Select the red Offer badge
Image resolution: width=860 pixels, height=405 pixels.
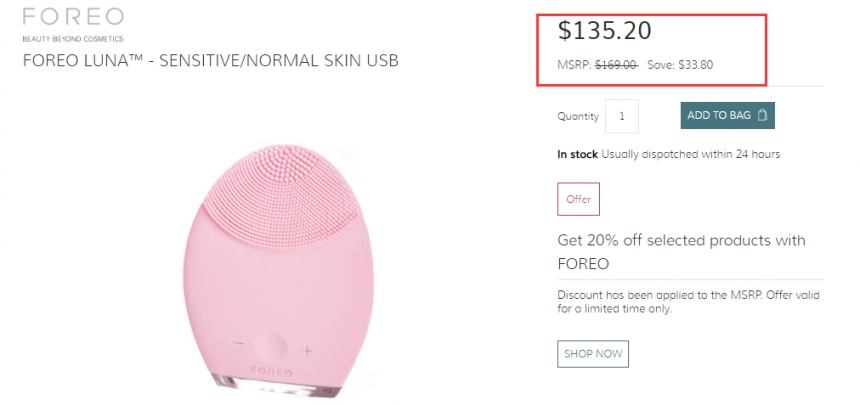(579, 199)
